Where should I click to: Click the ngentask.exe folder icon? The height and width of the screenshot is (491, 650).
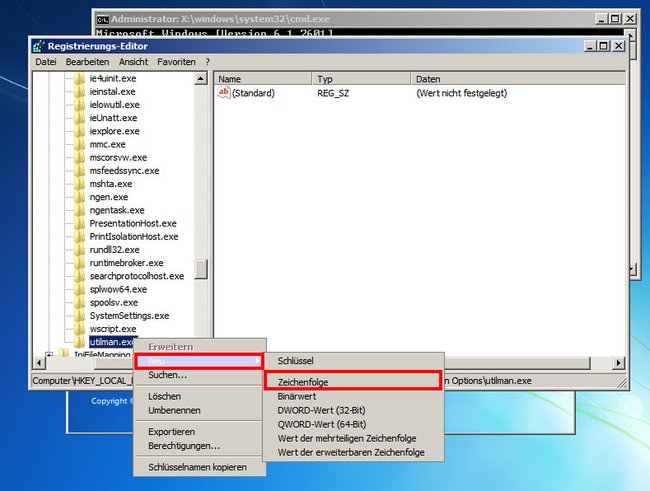(x=80, y=210)
